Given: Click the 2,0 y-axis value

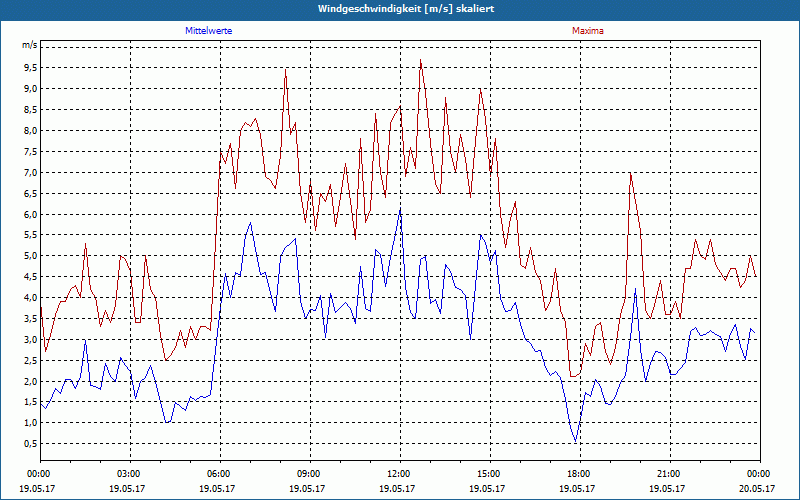Looking at the screenshot, I should click(31, 382).
